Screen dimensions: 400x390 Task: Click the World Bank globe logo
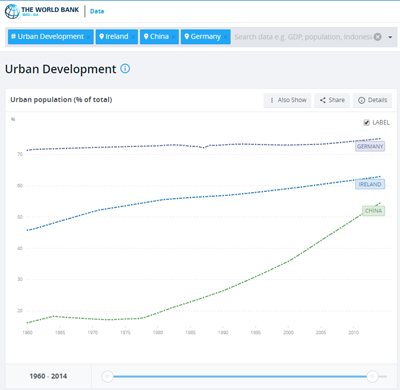pos(12,11)
